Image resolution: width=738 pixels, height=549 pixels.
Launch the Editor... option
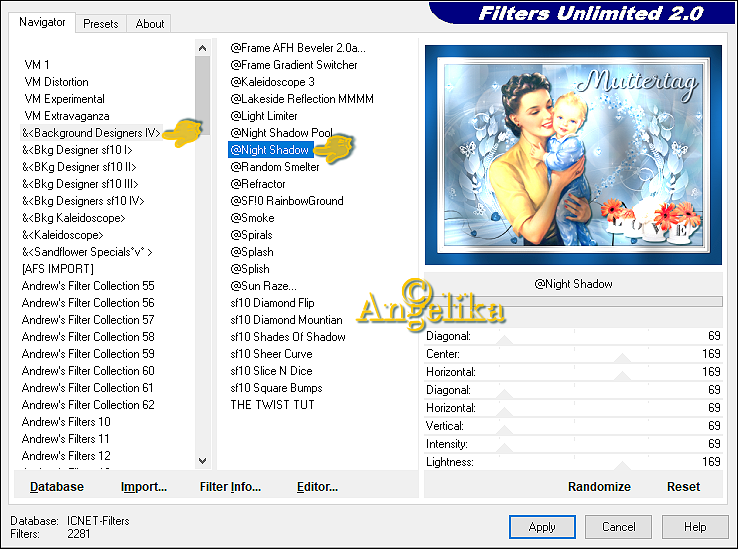point(317,487)
